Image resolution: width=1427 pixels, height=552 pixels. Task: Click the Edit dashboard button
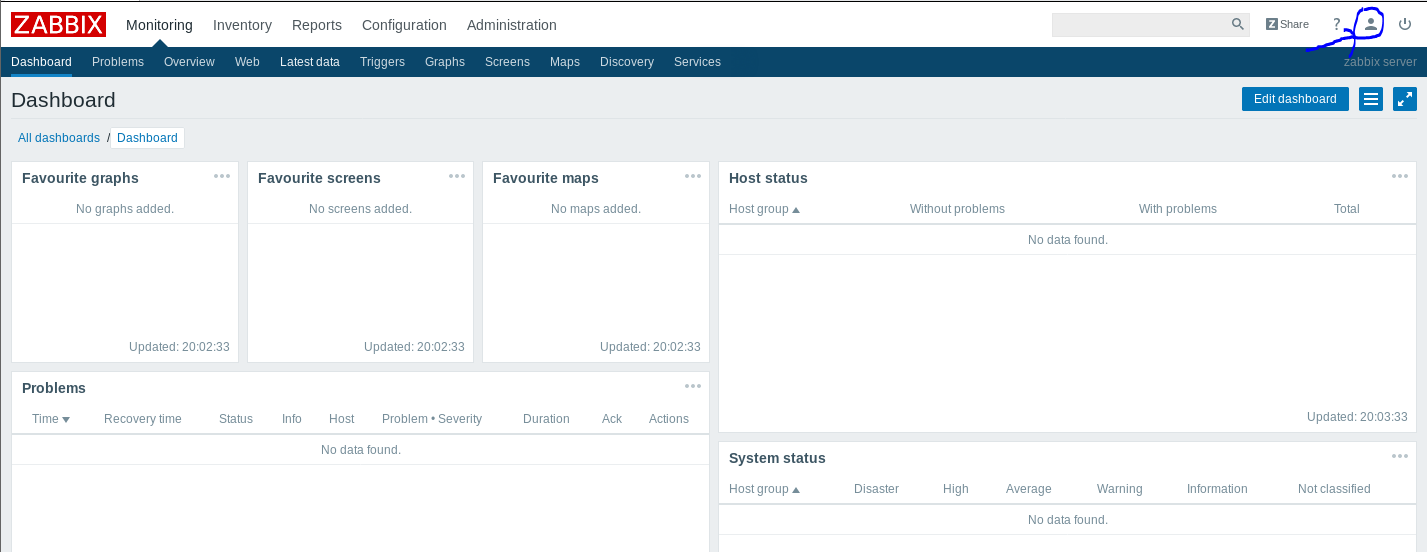coord(1295,99)
